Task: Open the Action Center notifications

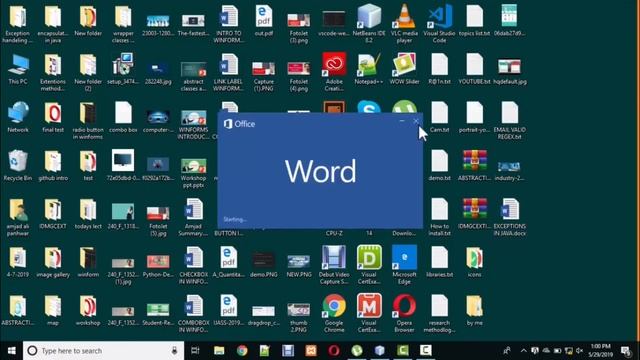Action: 626,351
